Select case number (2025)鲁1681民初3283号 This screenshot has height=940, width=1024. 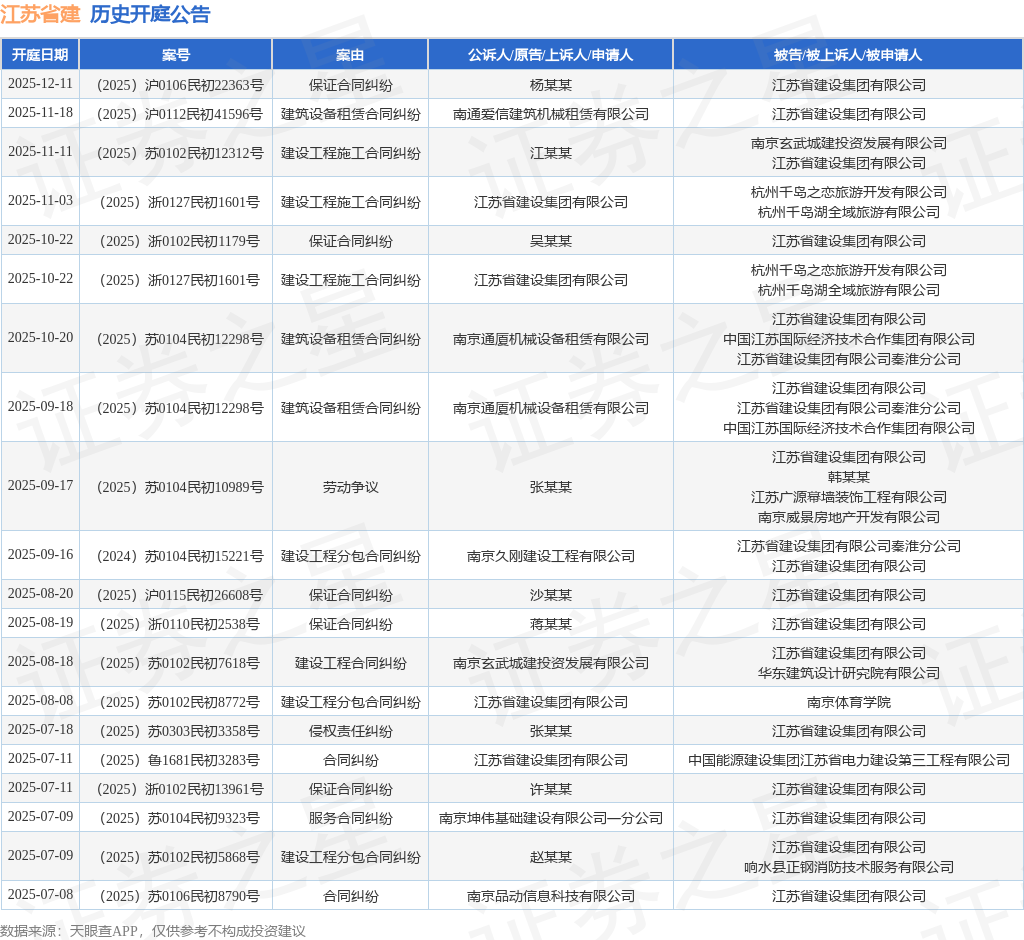point(180,760)
